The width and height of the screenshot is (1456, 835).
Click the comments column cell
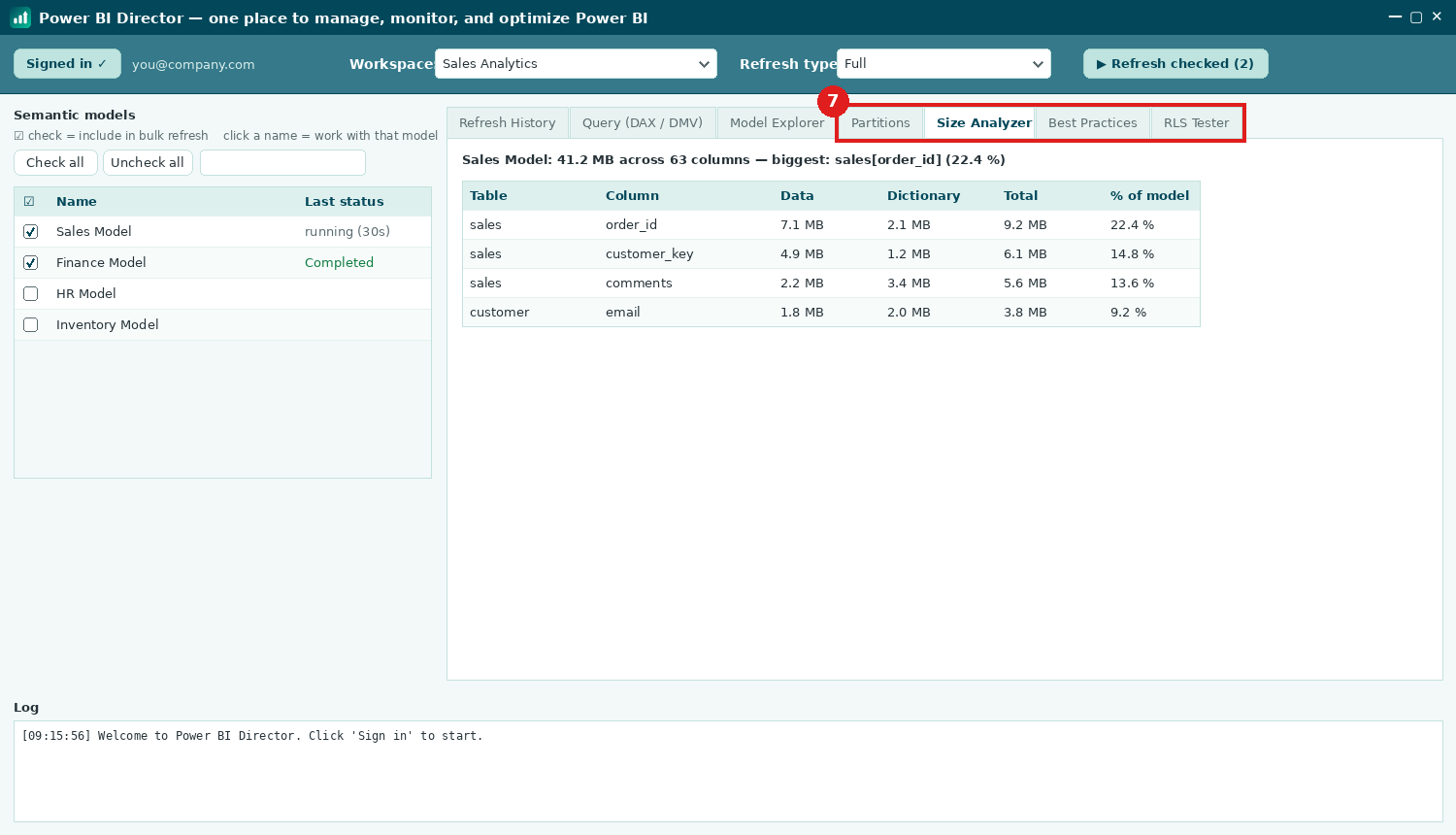point(639,284)
